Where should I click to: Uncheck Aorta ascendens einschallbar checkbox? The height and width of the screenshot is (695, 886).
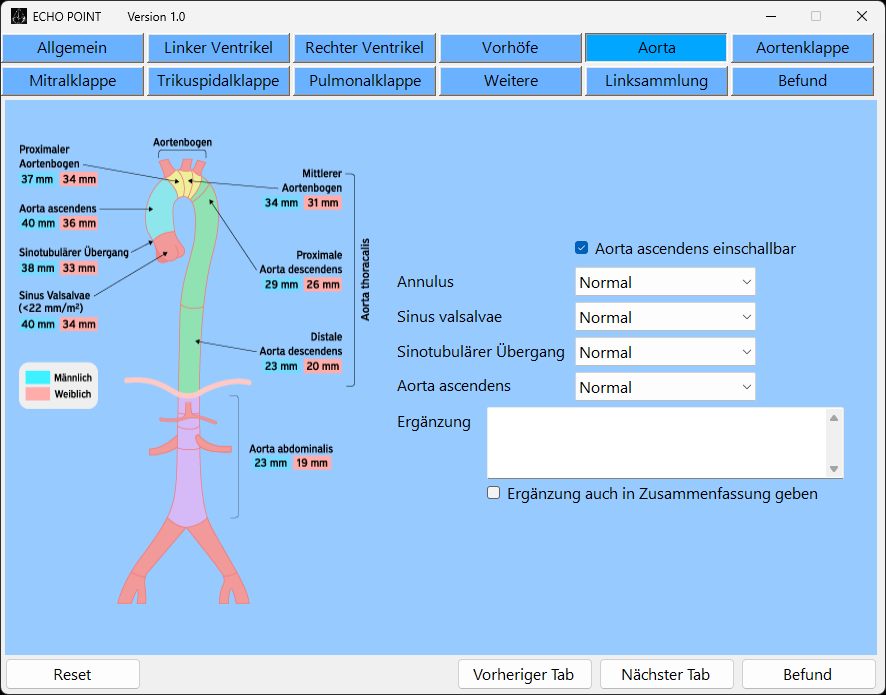[582, 248]
